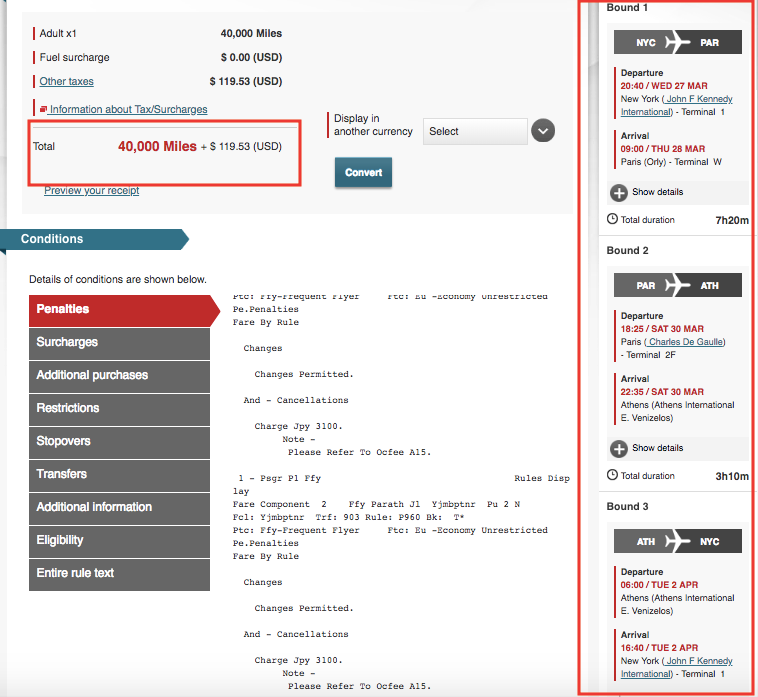Click the airplane icon in PAR-ATH banner

[x=677, y=285]
